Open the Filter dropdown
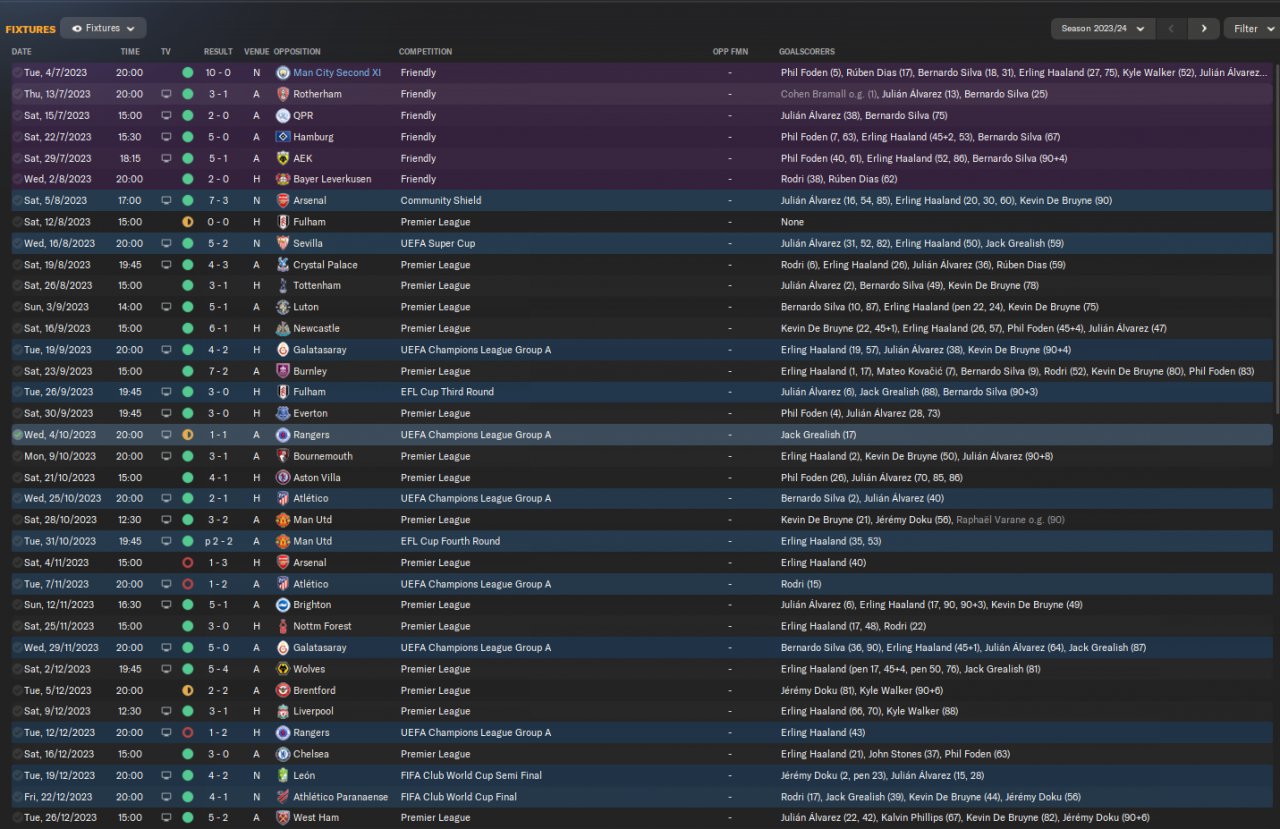Viewport: 1280px width, 829px height. (x=1251, y=28)
